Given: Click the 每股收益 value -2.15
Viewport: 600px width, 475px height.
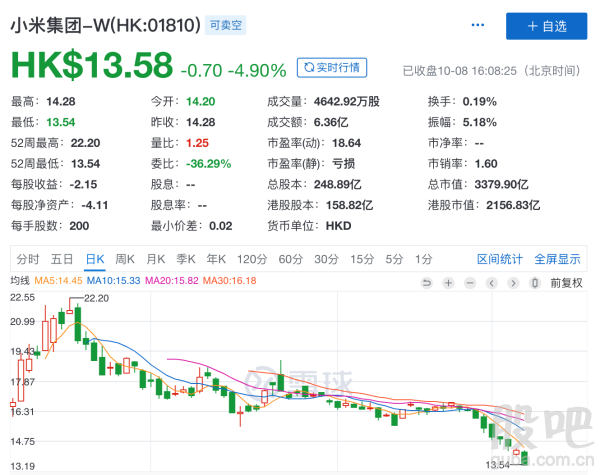Looking at the screenshot, I should tap(83, 184).
